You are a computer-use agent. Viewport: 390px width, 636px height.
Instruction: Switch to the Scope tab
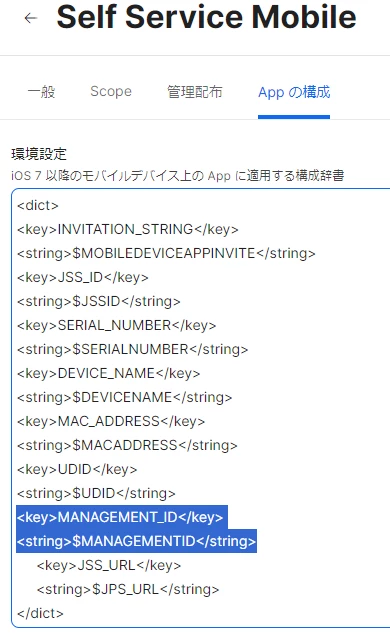(111, 92)
